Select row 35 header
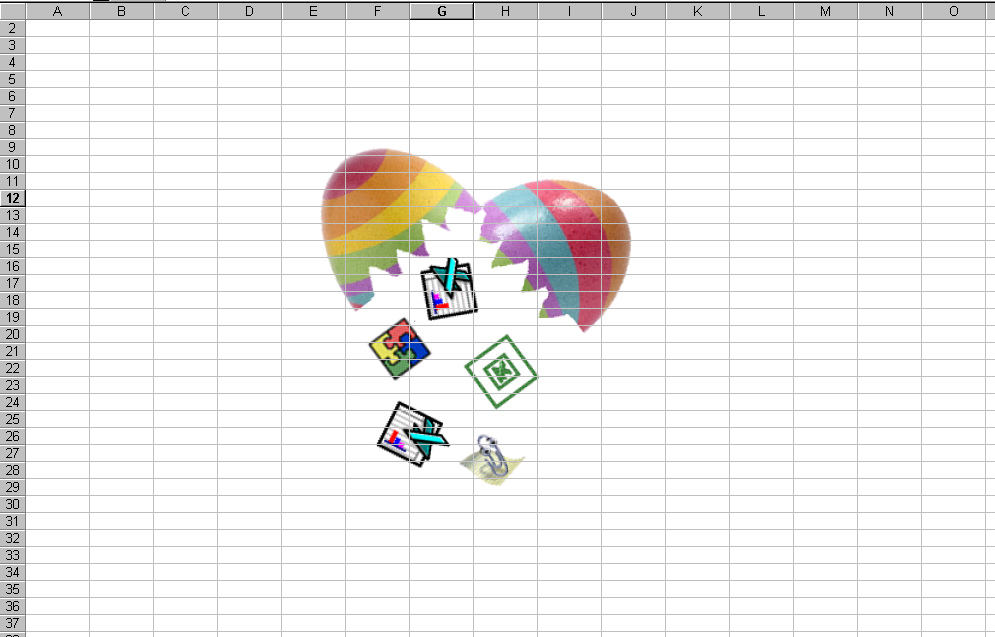995x637 pixels. click(13, 589)
